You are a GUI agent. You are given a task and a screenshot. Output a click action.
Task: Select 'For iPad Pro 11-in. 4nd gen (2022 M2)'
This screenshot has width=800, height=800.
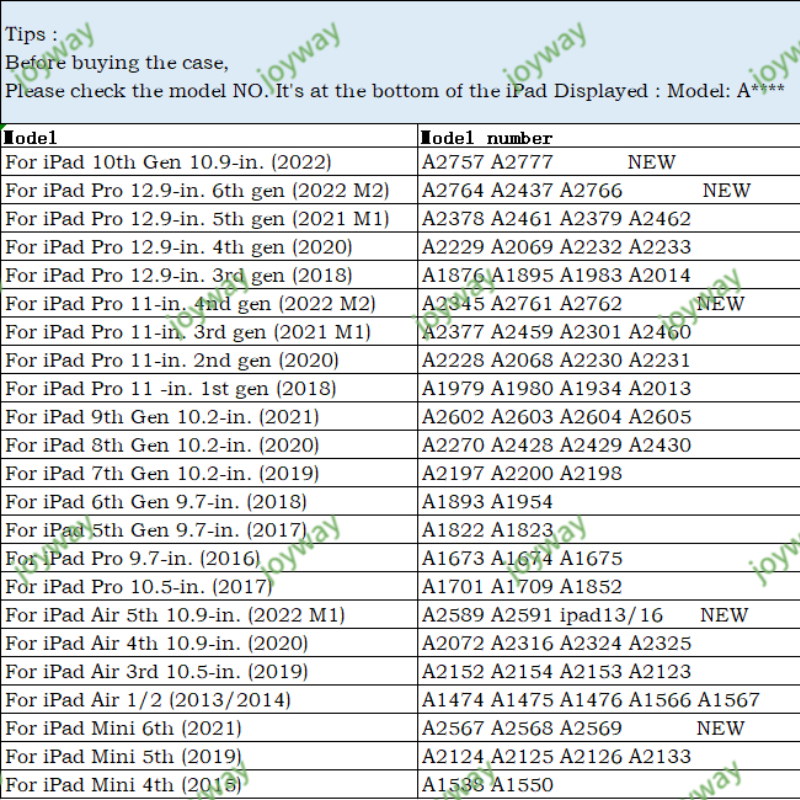[209, 304]
